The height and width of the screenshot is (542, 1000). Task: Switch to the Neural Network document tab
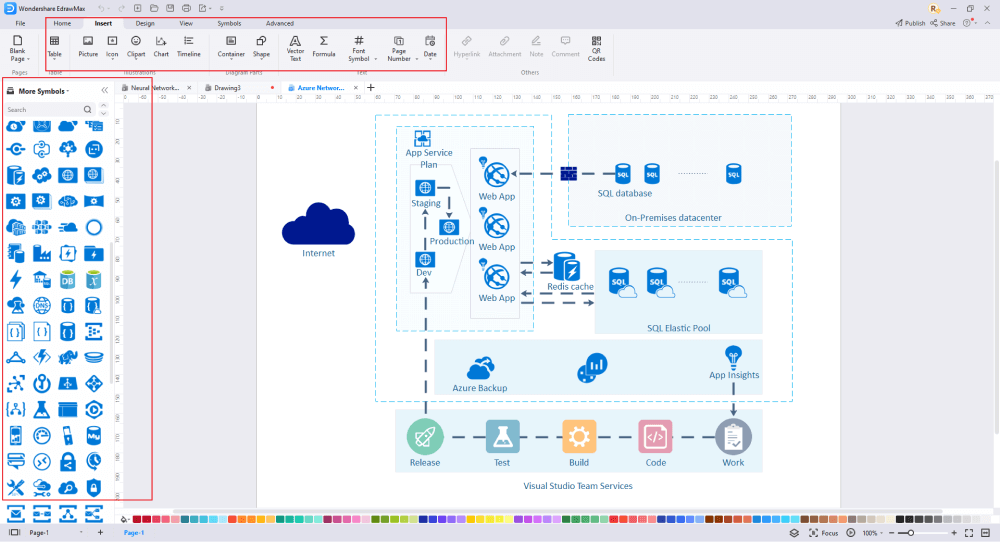155,88
